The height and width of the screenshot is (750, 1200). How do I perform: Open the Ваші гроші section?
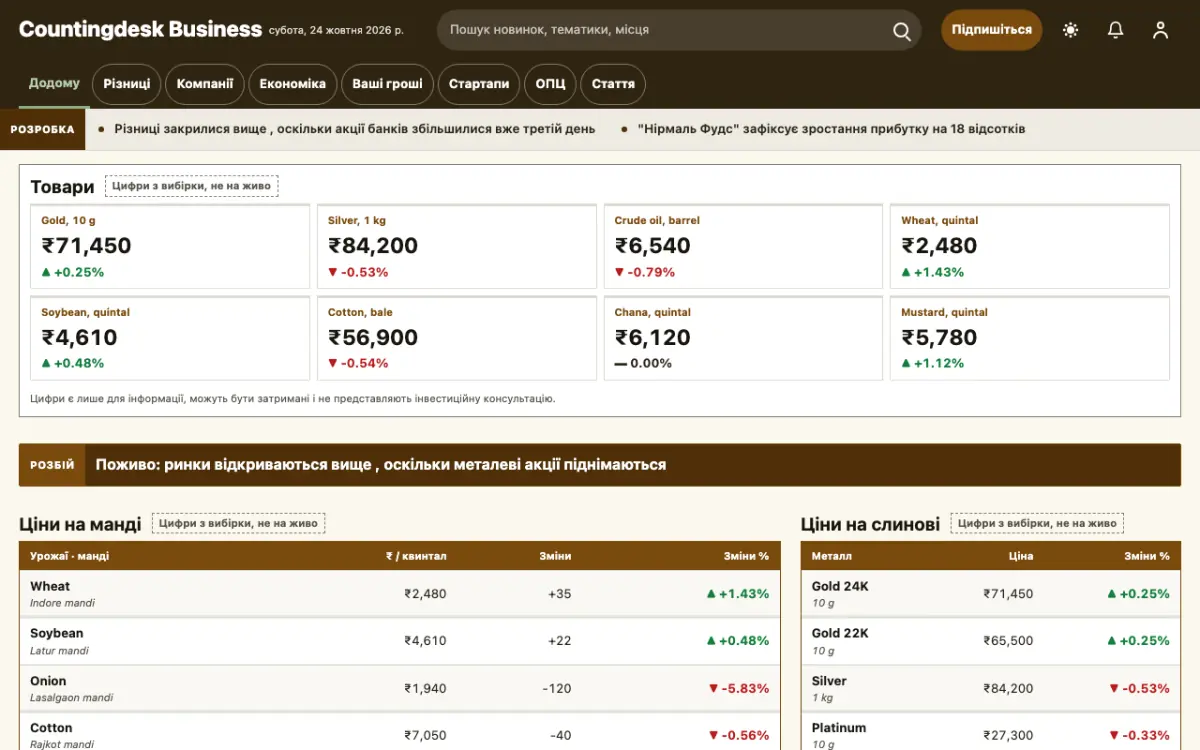tap(387, 84)
